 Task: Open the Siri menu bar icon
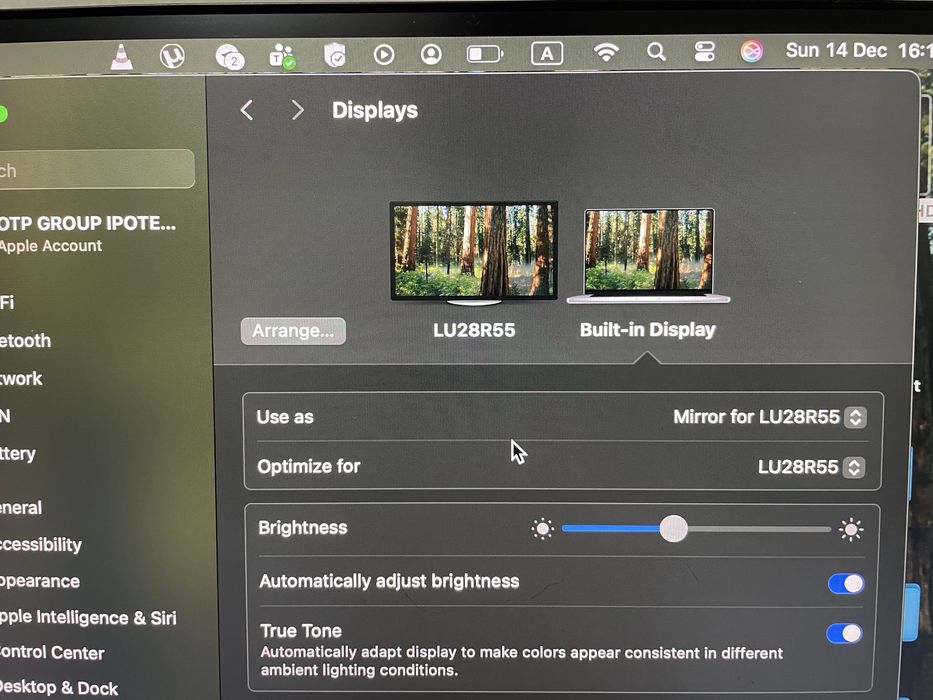[752, 51]
